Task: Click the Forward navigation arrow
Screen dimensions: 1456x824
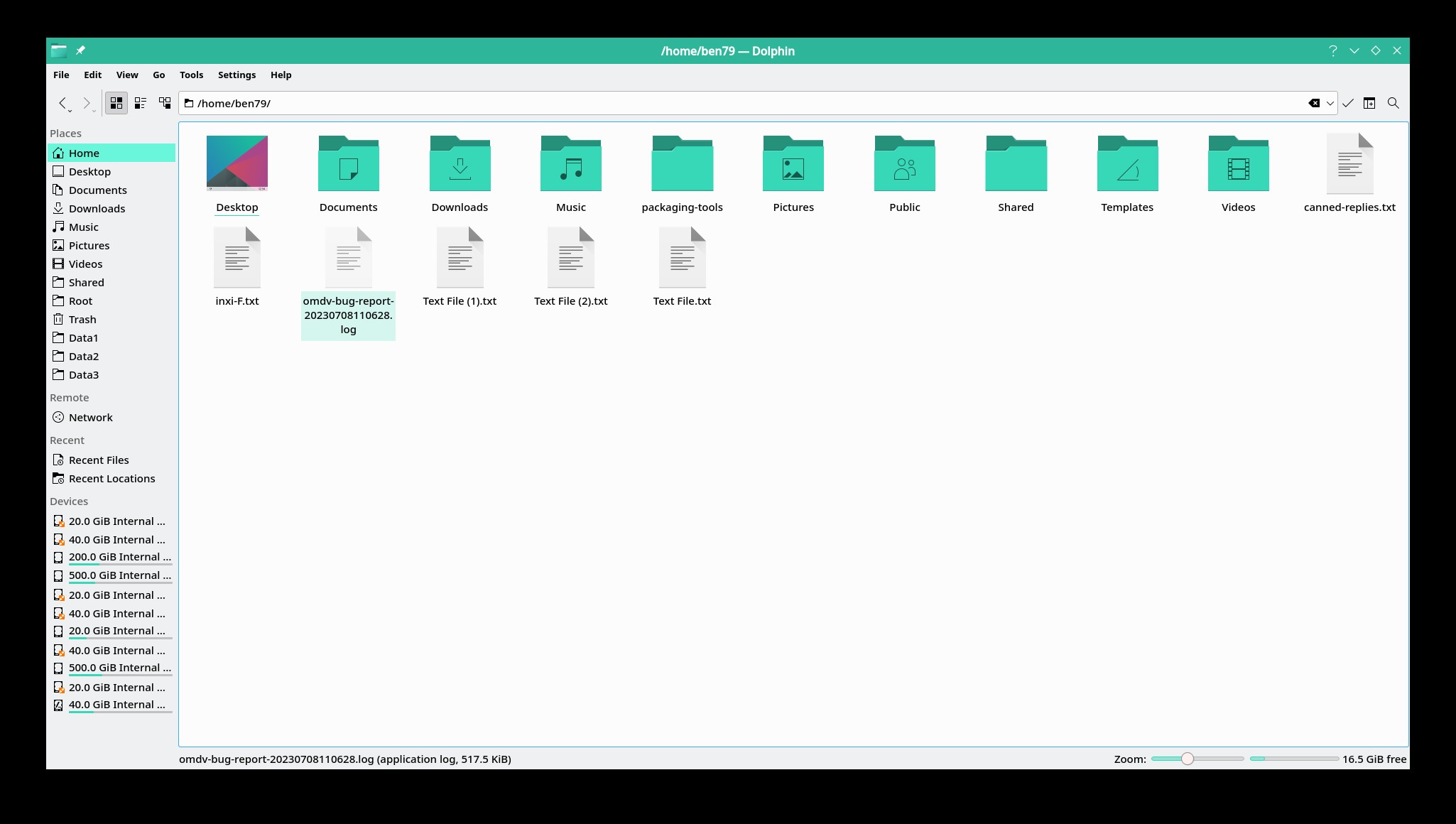Action: tap(86, 103)
